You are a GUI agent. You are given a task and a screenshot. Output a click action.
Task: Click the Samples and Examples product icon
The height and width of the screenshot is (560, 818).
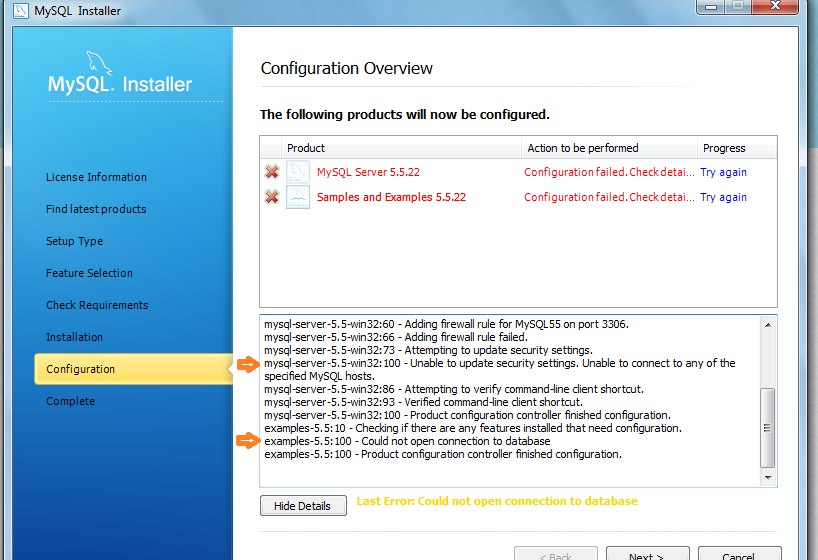pyautogui.click(x=298, y=197)
